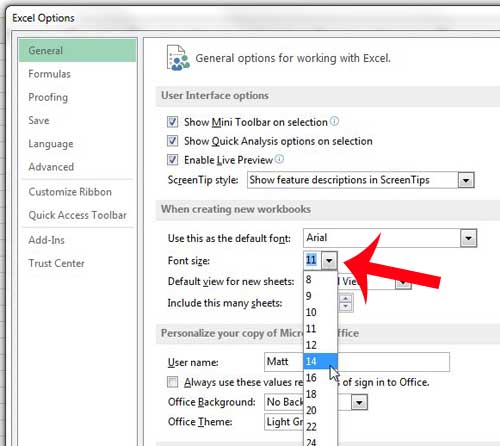Select highlighted font size 14
The height and width of the screenshot is (446, 500).
click(x=320, y=361)
